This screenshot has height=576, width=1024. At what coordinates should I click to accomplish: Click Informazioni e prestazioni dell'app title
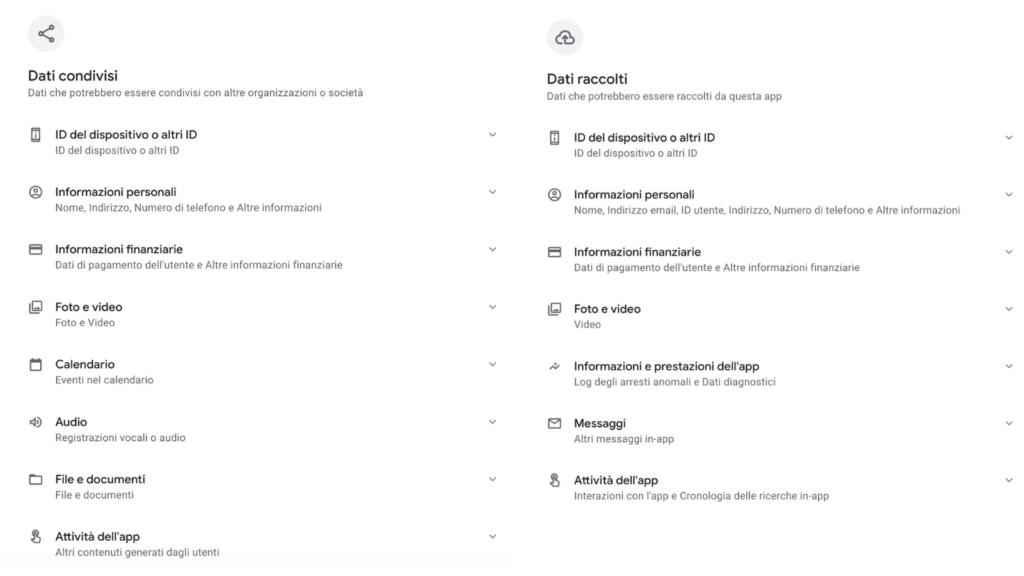point(666,366)
